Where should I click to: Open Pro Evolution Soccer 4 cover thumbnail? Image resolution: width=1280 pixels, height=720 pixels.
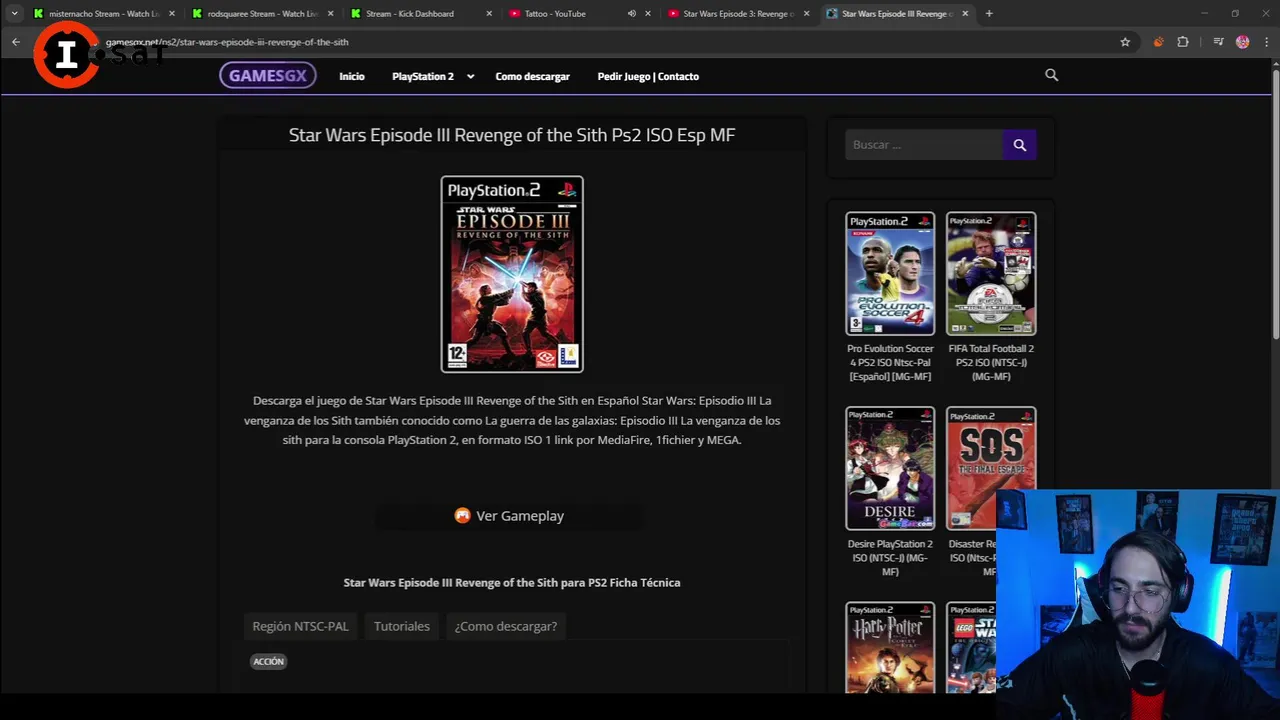coord(890,273)
